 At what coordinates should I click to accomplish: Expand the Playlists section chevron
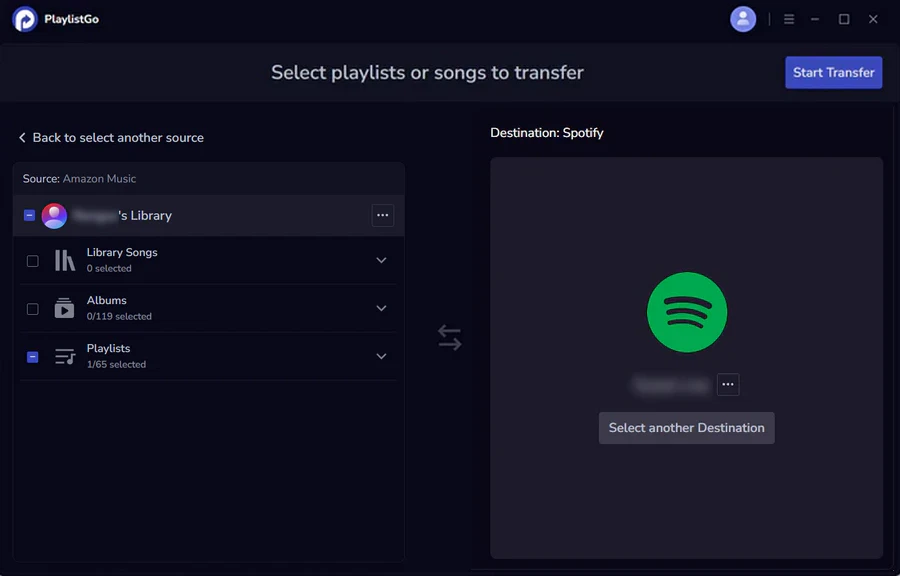point(381,356)
